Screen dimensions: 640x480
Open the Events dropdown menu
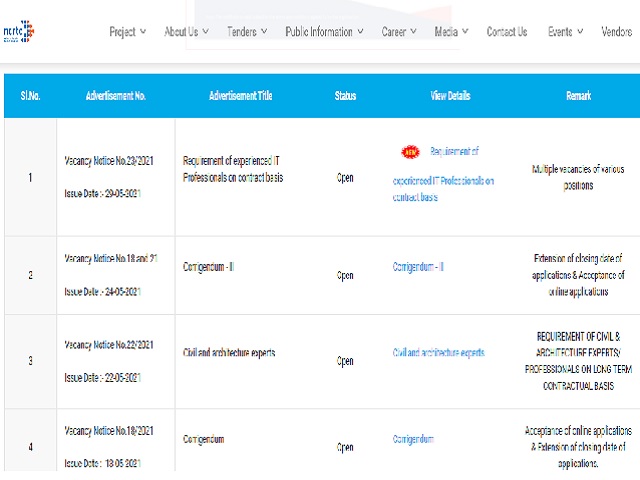pos(565,31)
